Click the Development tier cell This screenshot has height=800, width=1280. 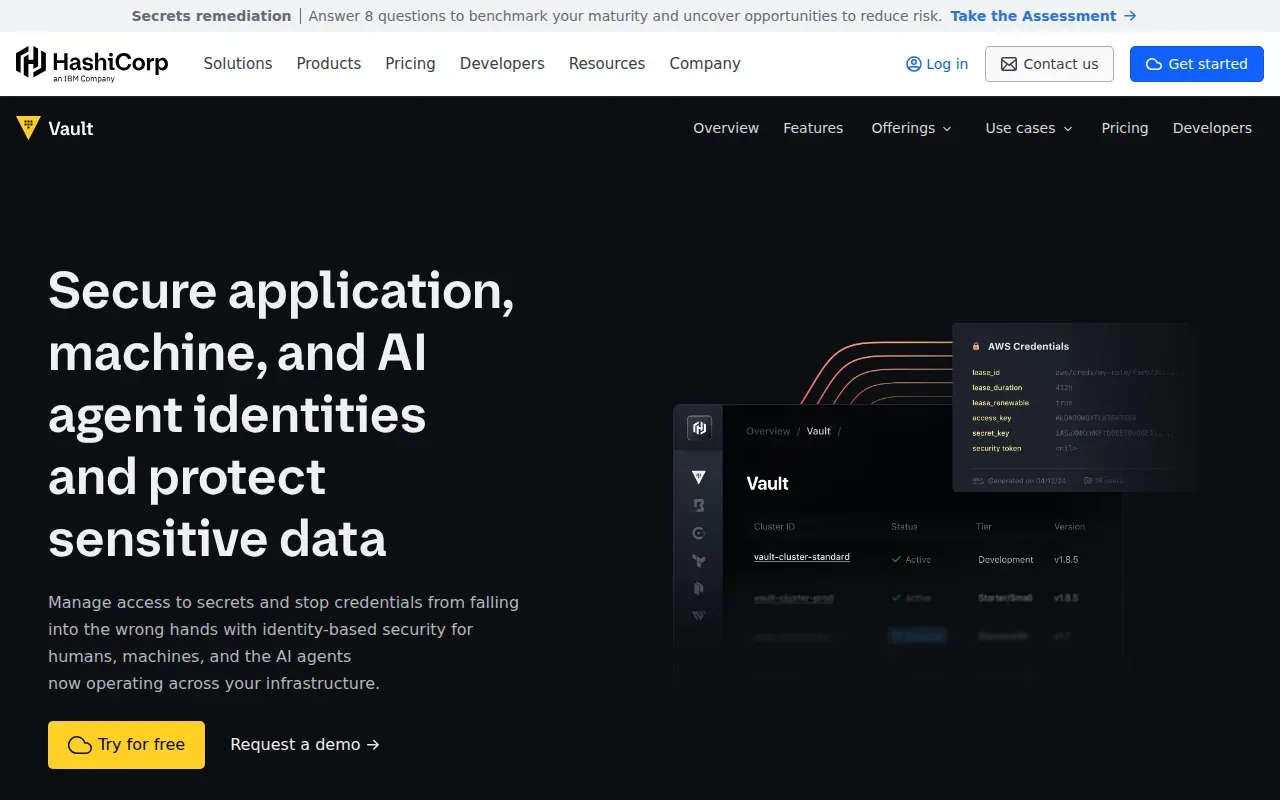[1006, 560]
